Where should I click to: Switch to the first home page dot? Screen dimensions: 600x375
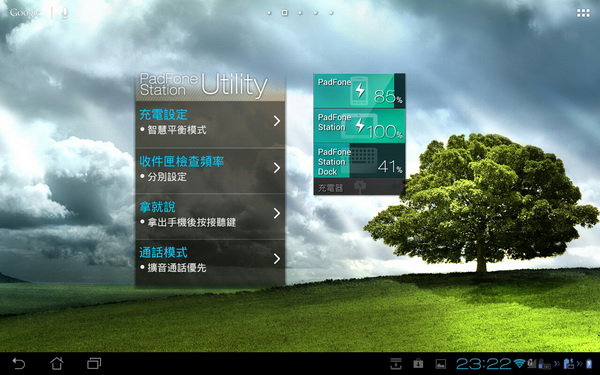click(269, 13)
